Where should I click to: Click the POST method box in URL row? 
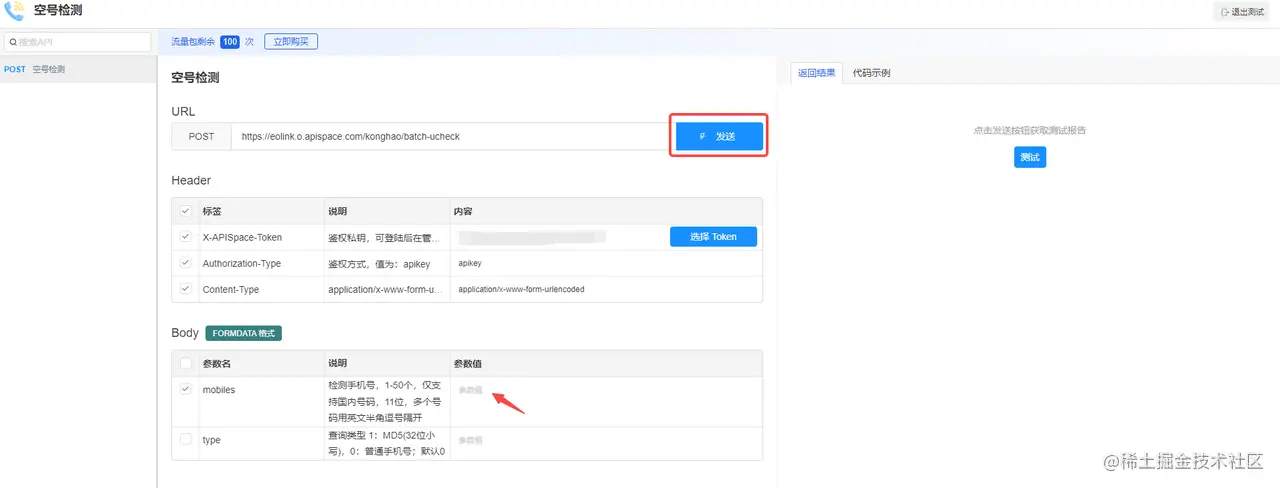click(x=201, y=137)
